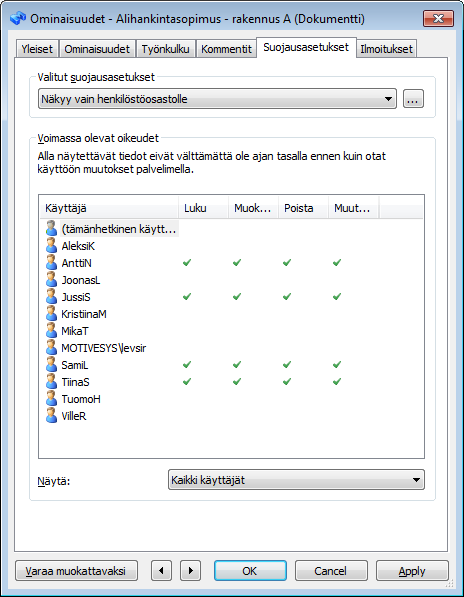The image size is (464, 597).
Task: Click the TiinaS user icon
Action: (51, 382)
